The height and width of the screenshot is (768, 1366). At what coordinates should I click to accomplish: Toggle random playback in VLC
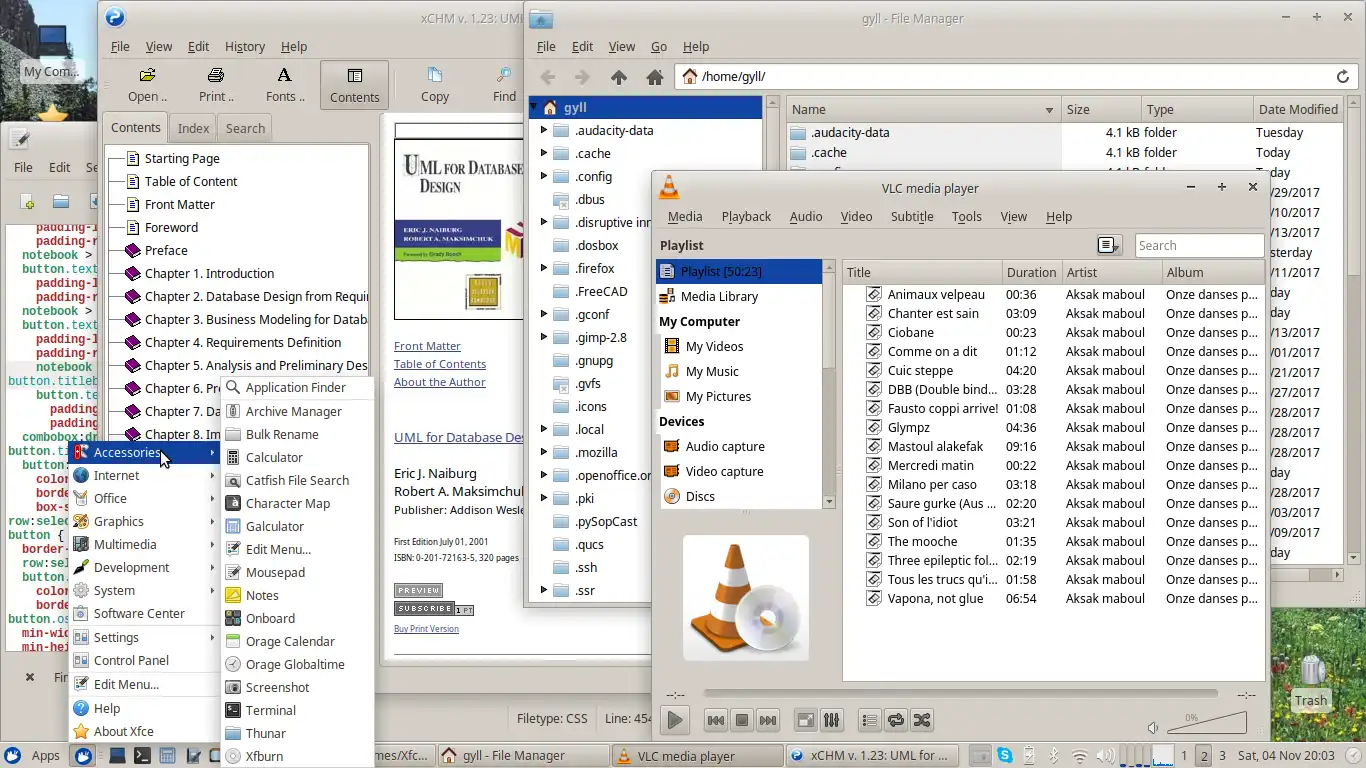(x=922, y=720)
